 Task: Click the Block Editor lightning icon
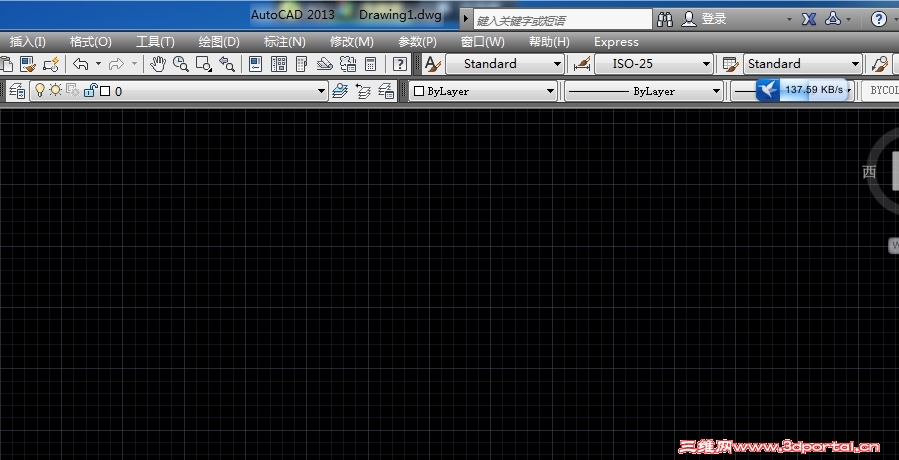pos(51,64)
